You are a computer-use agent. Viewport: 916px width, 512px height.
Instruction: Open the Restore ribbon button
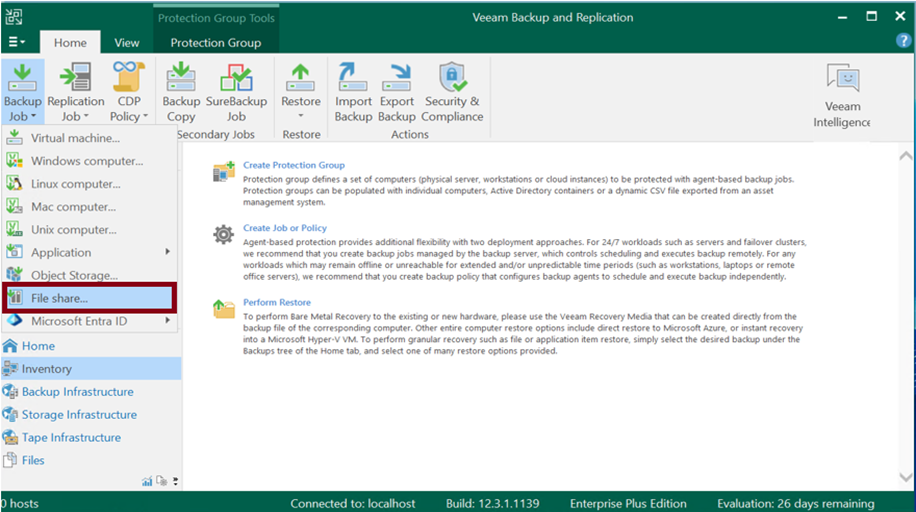tap(301, 91)
